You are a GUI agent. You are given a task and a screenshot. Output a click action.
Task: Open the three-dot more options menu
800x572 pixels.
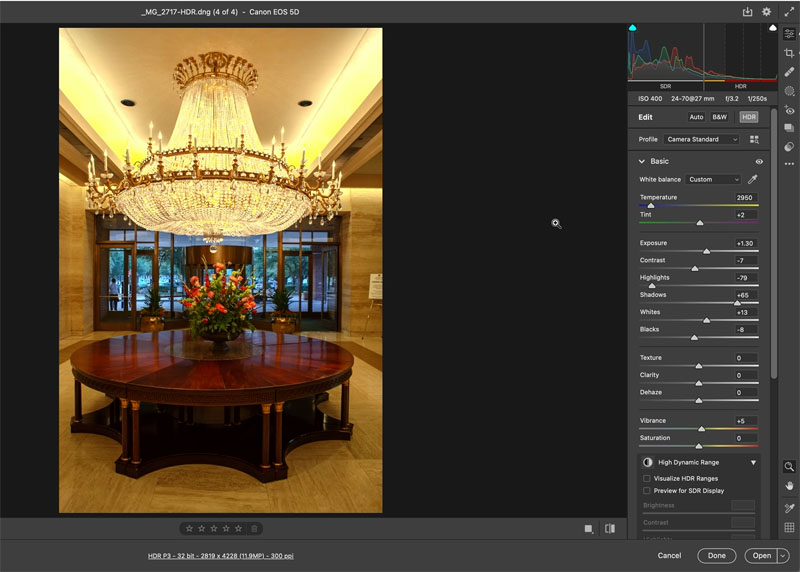(x=789, y=164)
